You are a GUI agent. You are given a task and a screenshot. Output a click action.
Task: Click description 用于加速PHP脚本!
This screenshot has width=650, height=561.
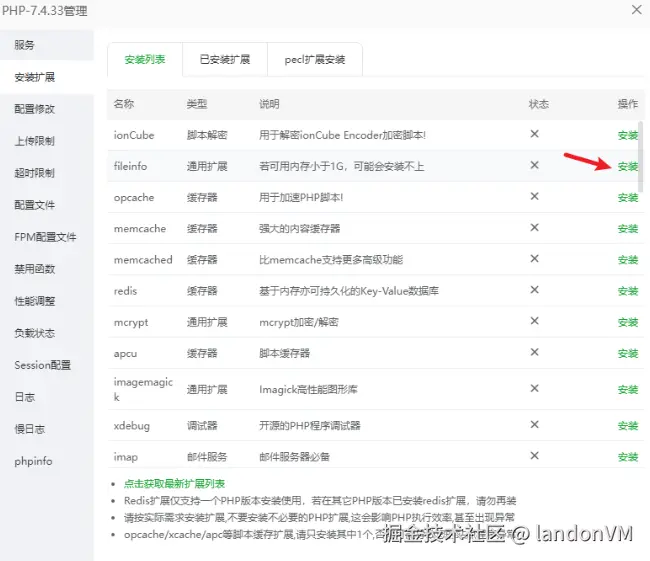301,197
